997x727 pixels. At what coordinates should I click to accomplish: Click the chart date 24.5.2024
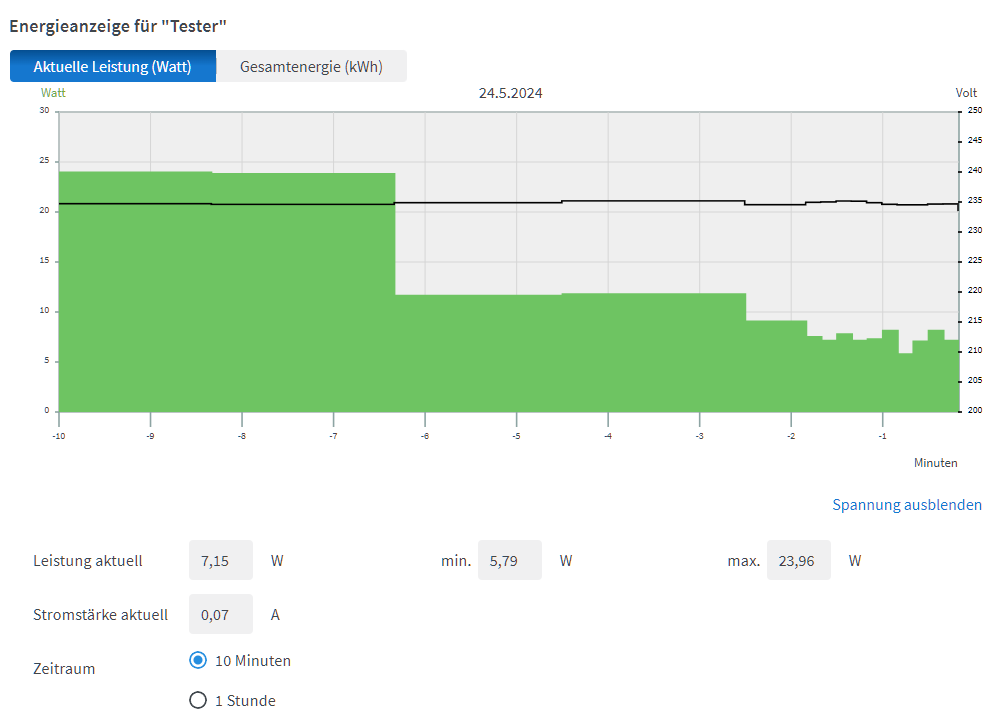coord(511,93)
